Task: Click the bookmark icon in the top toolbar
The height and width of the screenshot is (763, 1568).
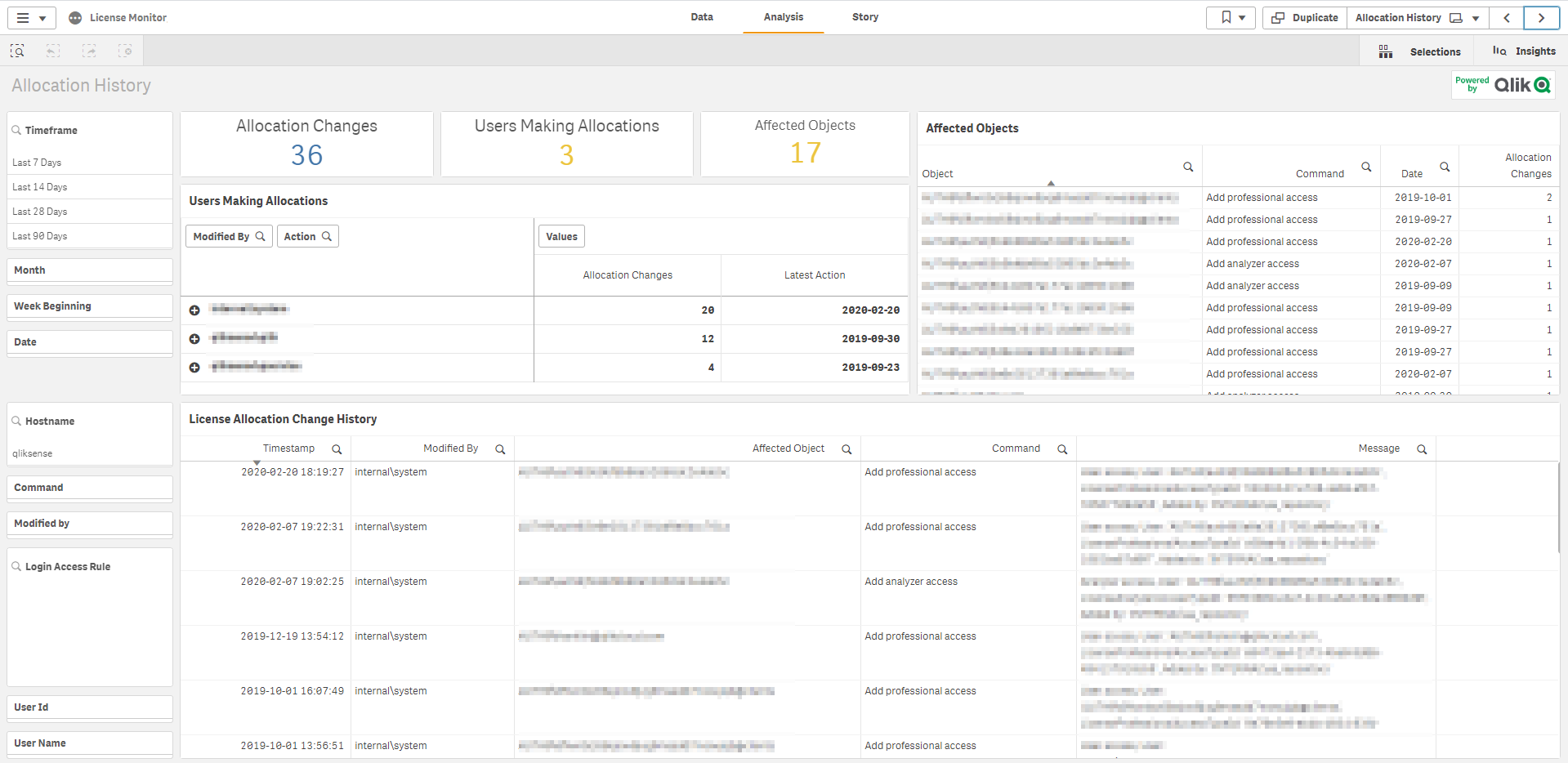Action: tap(1225, 17)
